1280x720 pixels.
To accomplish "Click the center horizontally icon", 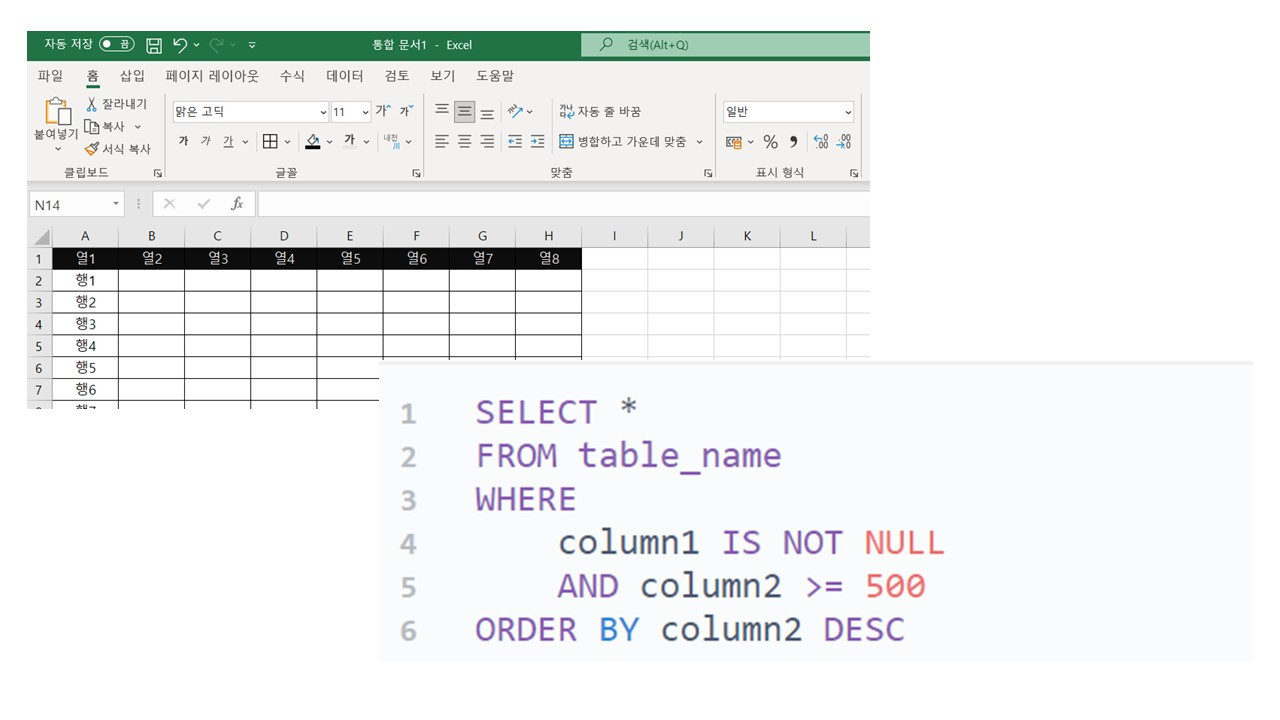I will (464, 141).
